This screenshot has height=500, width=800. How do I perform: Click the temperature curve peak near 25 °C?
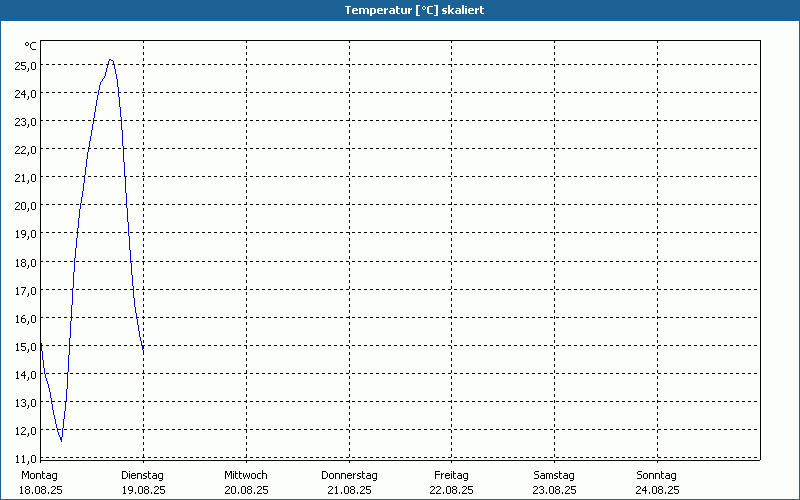click(x=111, y=60)
